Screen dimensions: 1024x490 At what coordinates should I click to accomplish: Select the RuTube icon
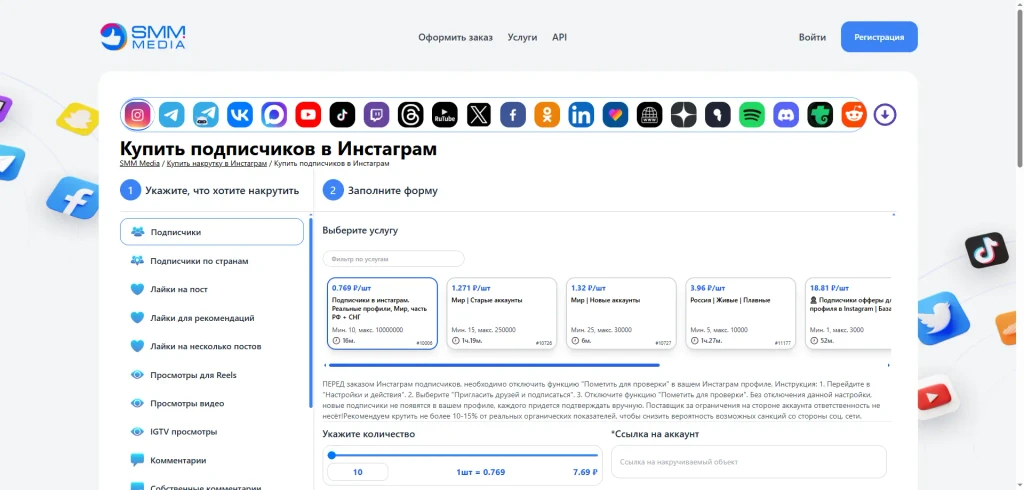(445, 115)
